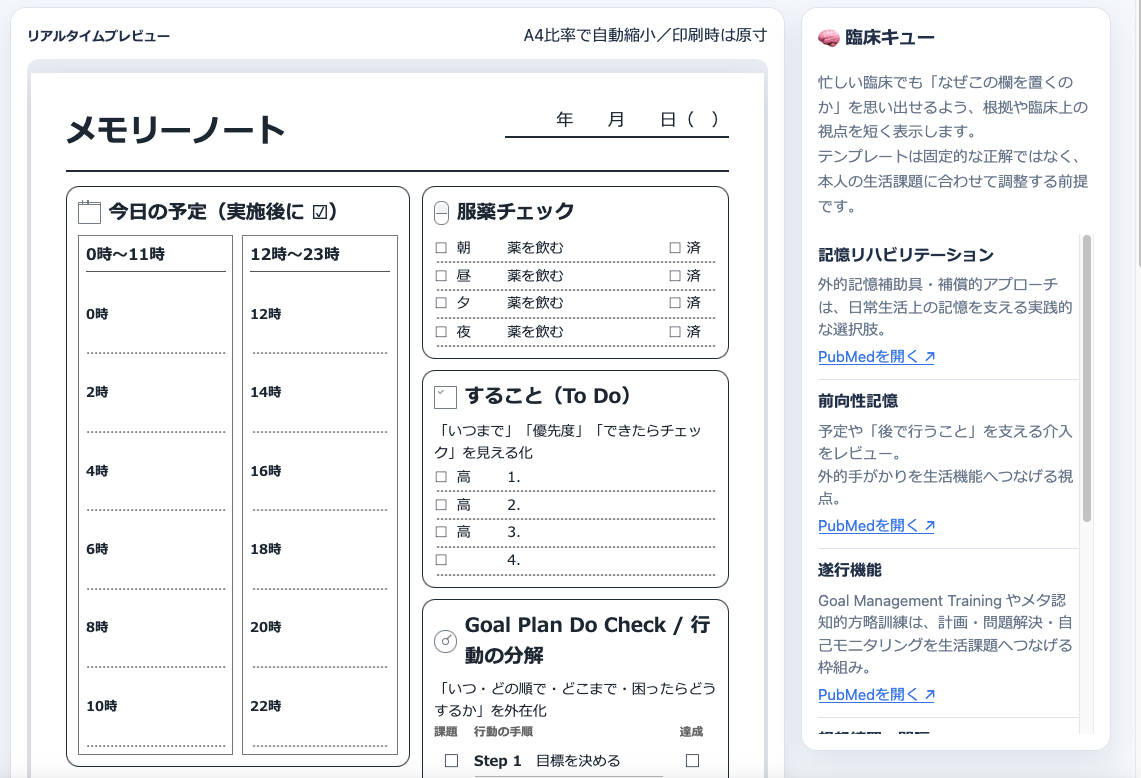This screenshot has height=778, width=1141.
Task: Check the To Do item 3 checkbox
Action: point(441,532)
